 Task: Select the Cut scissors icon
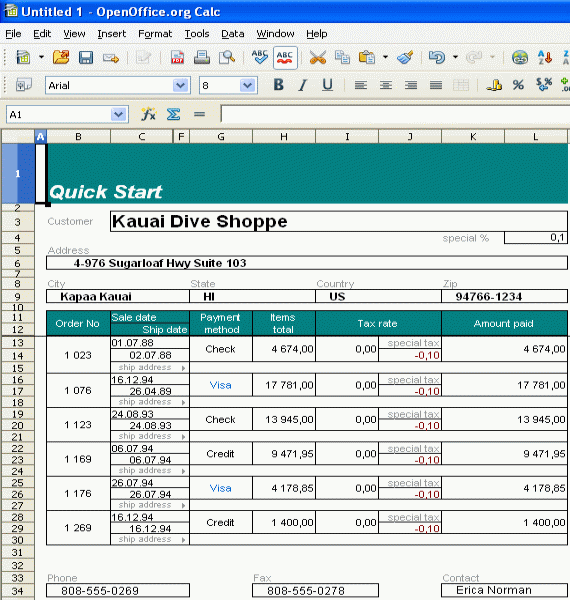tap(318, 58)
